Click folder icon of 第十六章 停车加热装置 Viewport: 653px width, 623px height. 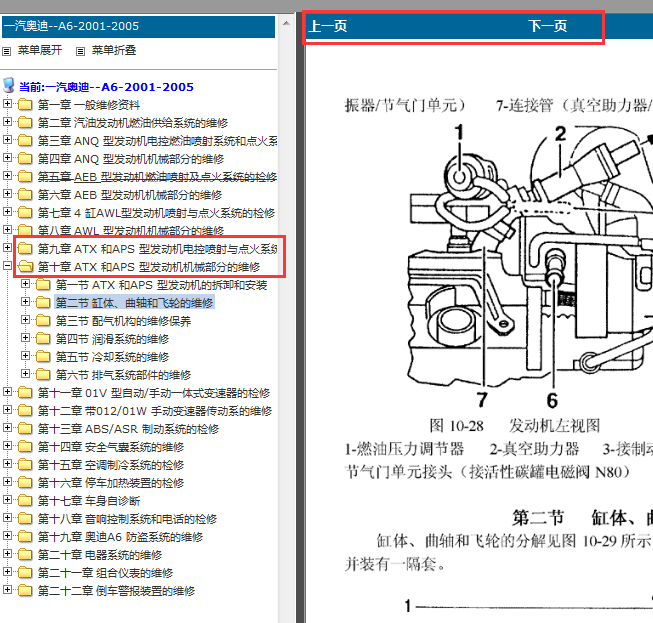pyautogui.click(x=25, y=483)
